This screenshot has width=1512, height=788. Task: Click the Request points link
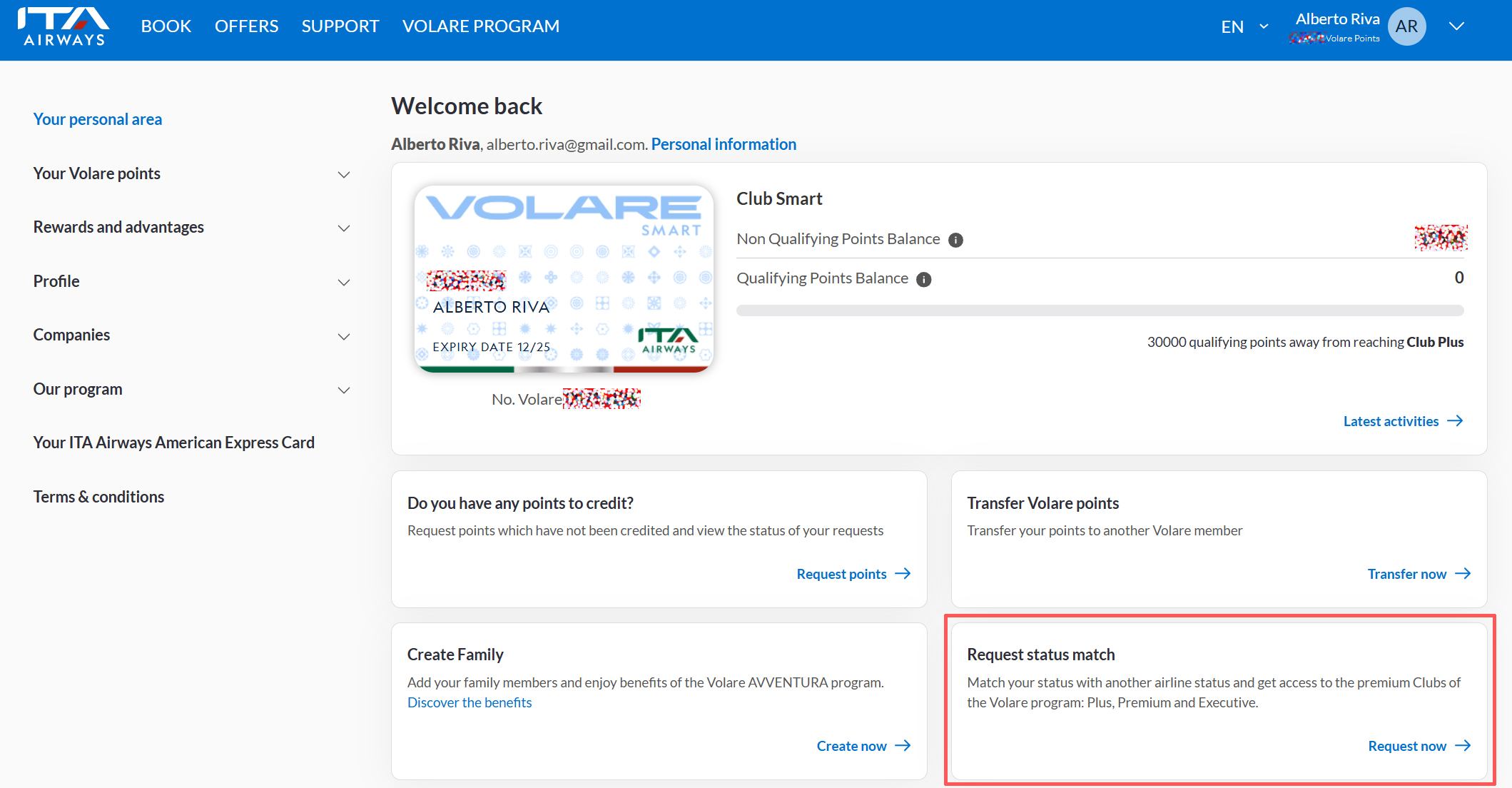tap(841, 574)
